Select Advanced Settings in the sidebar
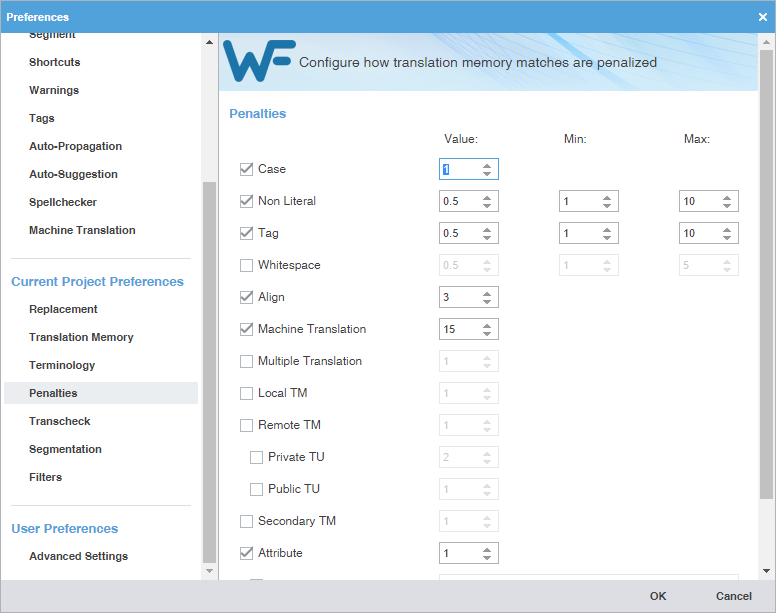This screenshot has width=776, height=613. (78, 556)
